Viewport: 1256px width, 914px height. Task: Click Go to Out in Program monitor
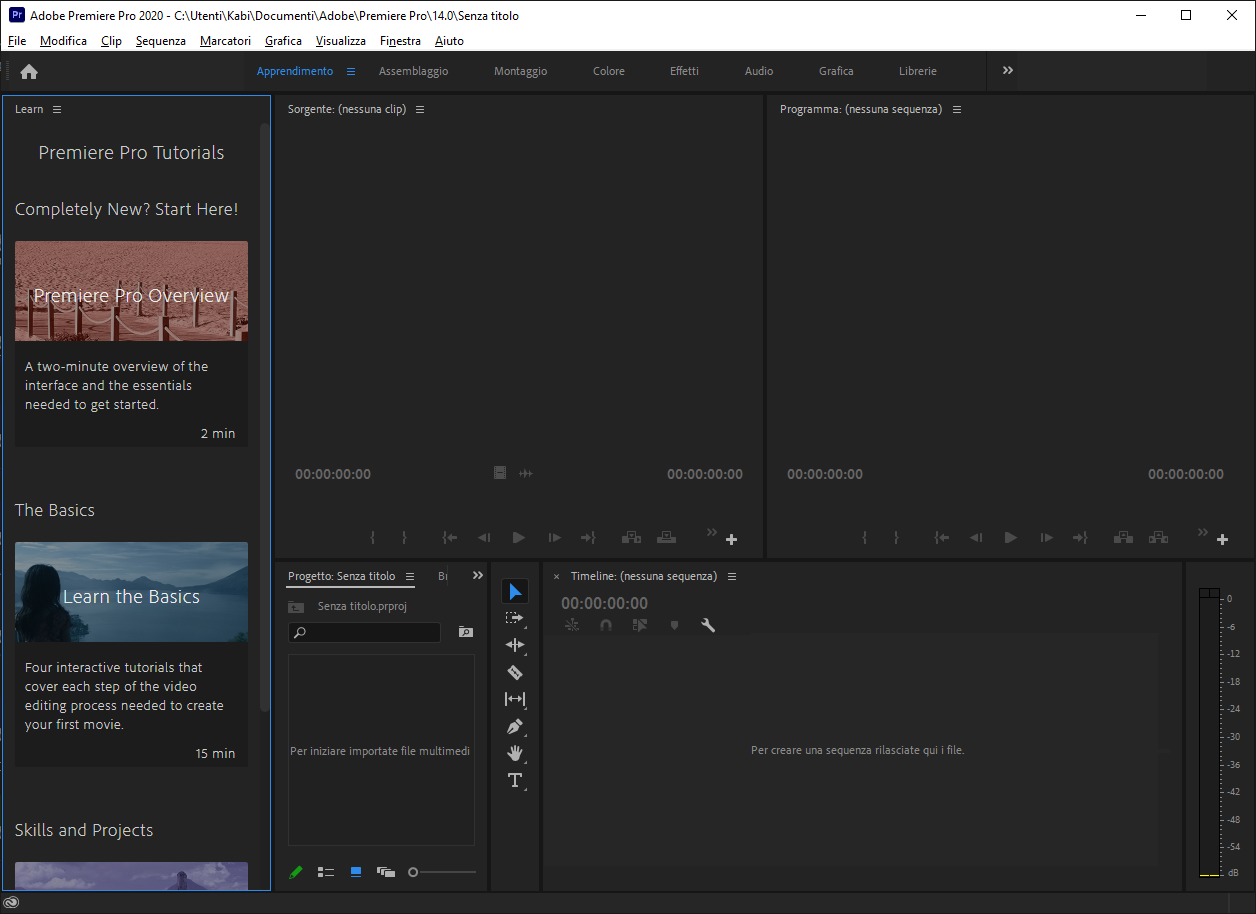pyautogui.click(x=1080, y=537)
